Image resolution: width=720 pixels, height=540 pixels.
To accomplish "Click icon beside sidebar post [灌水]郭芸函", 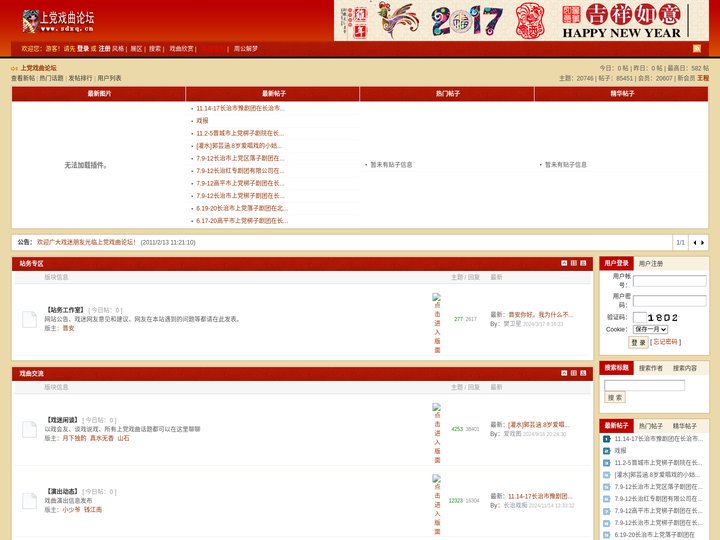I will 606,474.
